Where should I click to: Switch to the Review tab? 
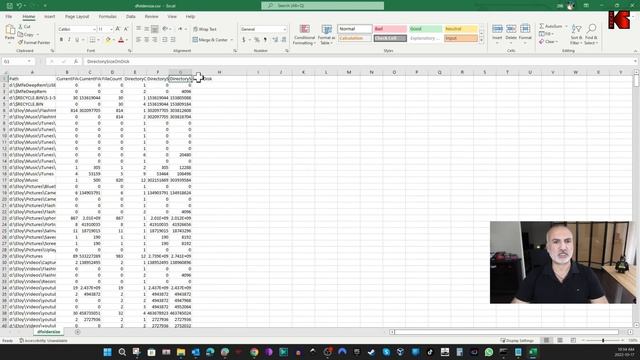151,17
